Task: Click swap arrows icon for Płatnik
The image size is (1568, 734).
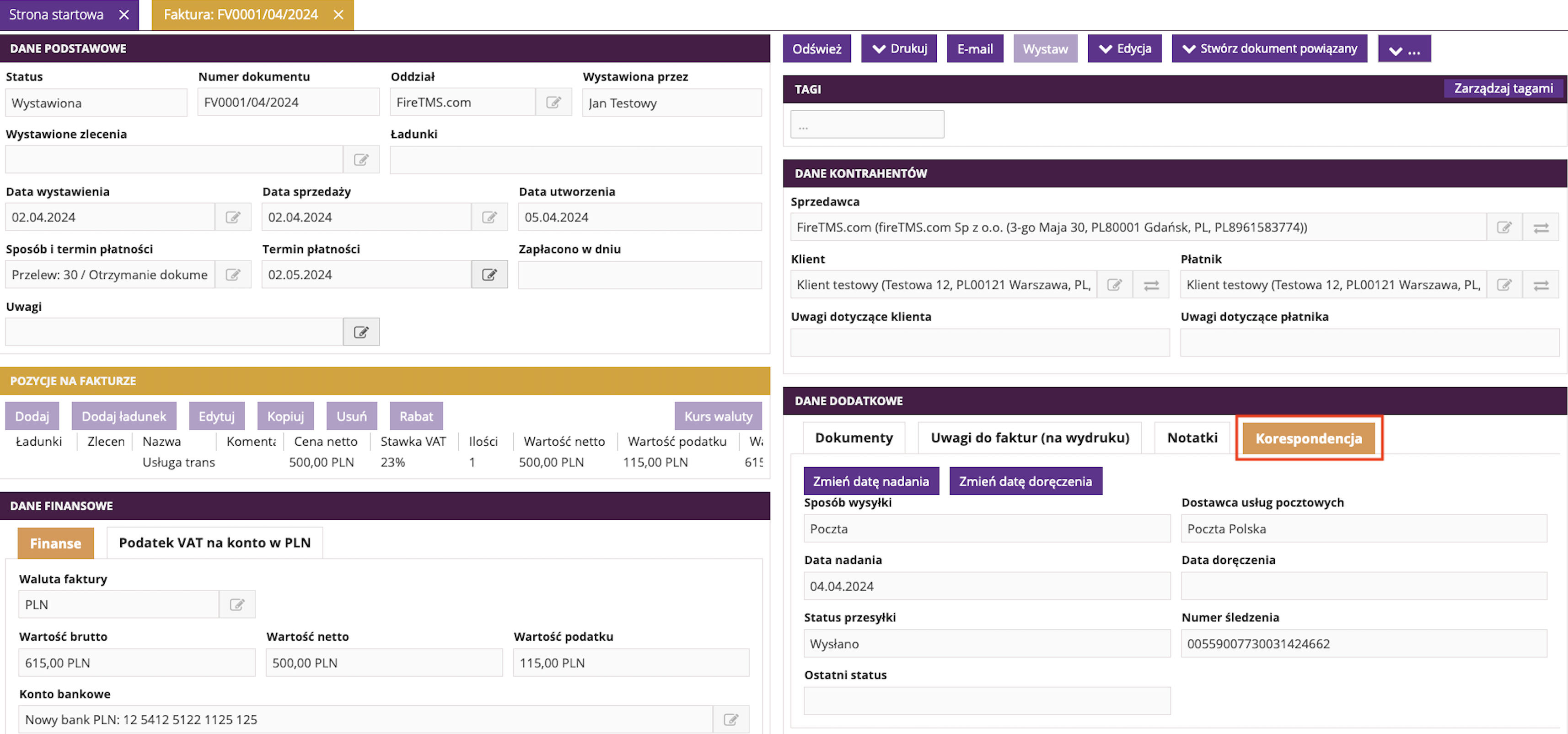Action: pos(1541,285)
